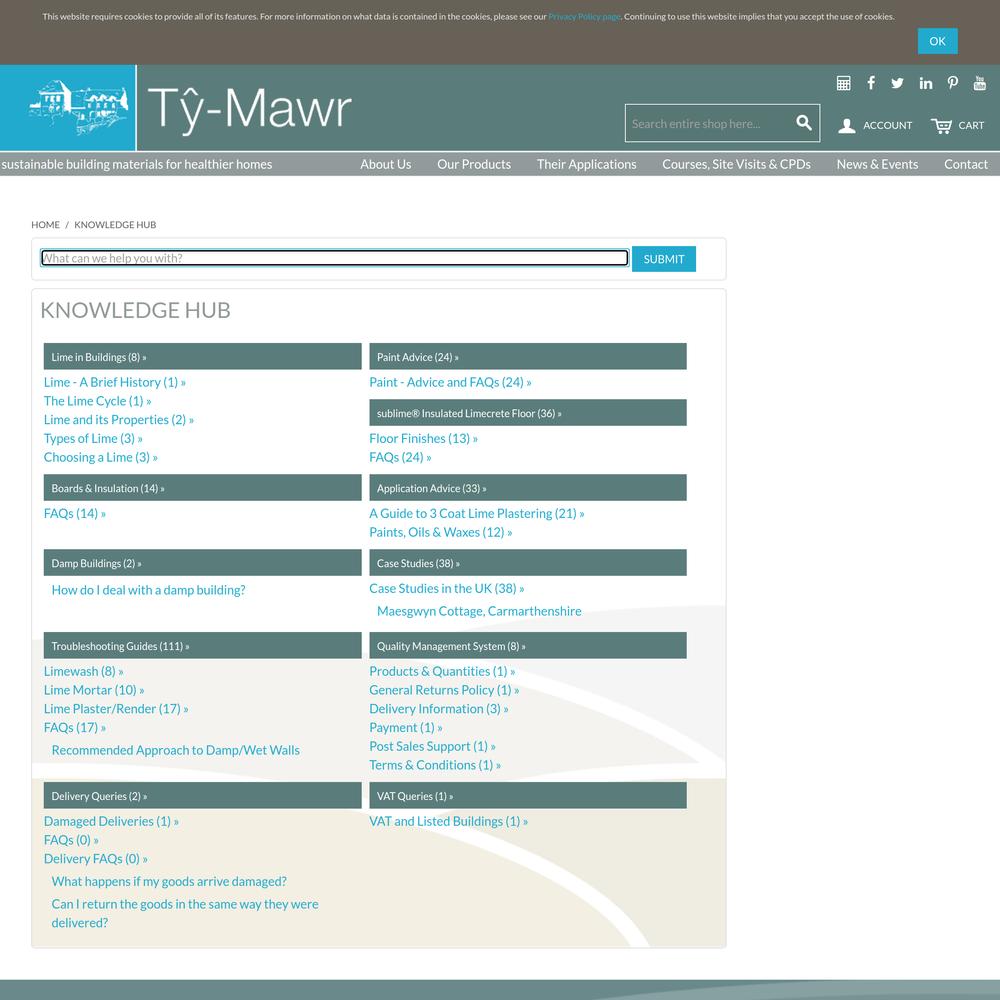The height and width of the screenshot is (1000, 1000).
Task: Open Case Studies (38) header
Action: (x=527, y=563)
